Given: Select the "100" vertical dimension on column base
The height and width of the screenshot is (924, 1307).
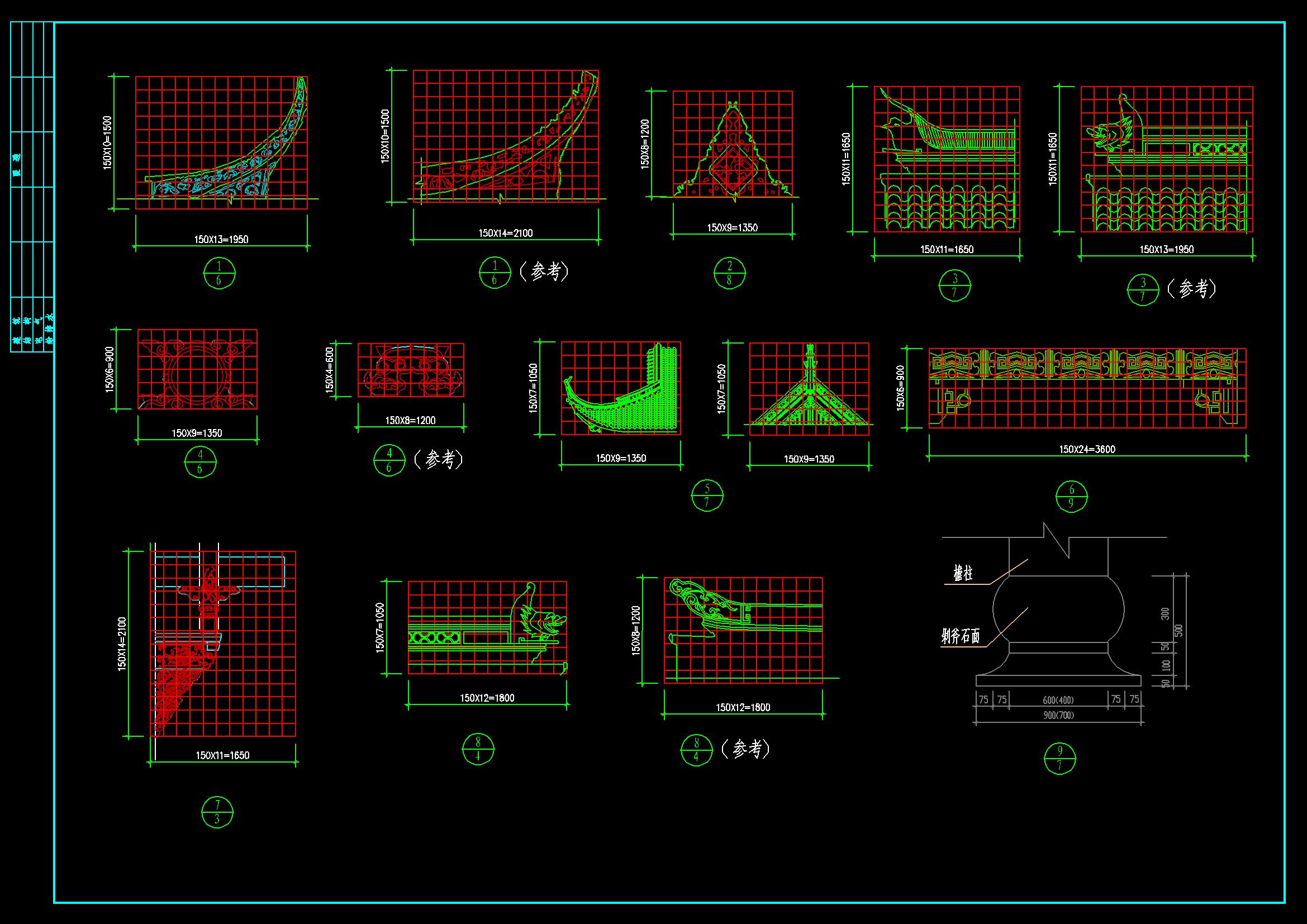Looking at the screenshot, I should [x=1165, y=665].
